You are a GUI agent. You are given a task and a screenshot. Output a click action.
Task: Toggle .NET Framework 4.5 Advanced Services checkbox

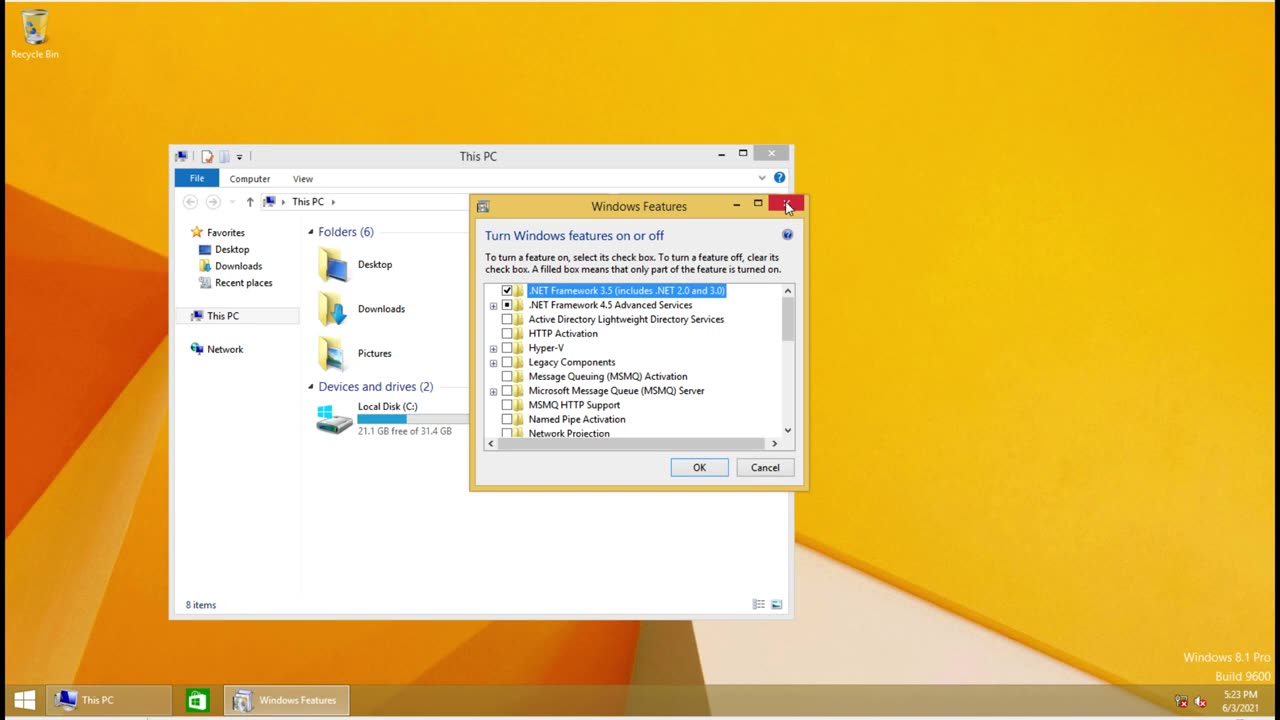[507, 305]
